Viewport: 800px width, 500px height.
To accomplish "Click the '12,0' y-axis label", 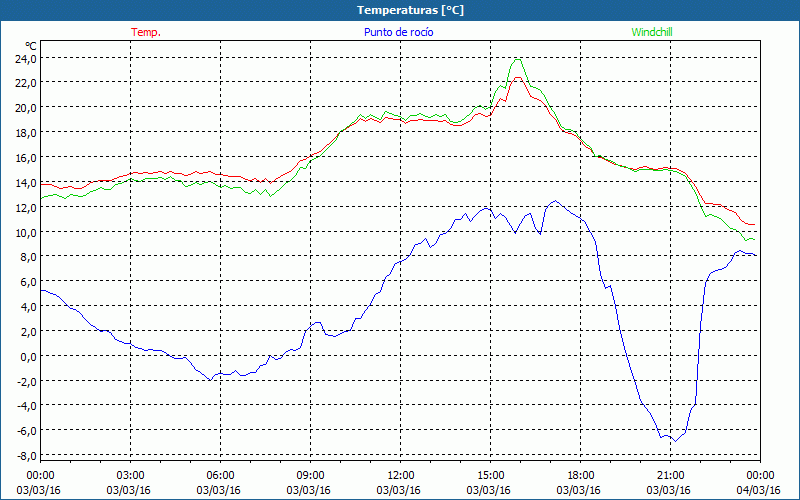I will click(x=26, y=208).
